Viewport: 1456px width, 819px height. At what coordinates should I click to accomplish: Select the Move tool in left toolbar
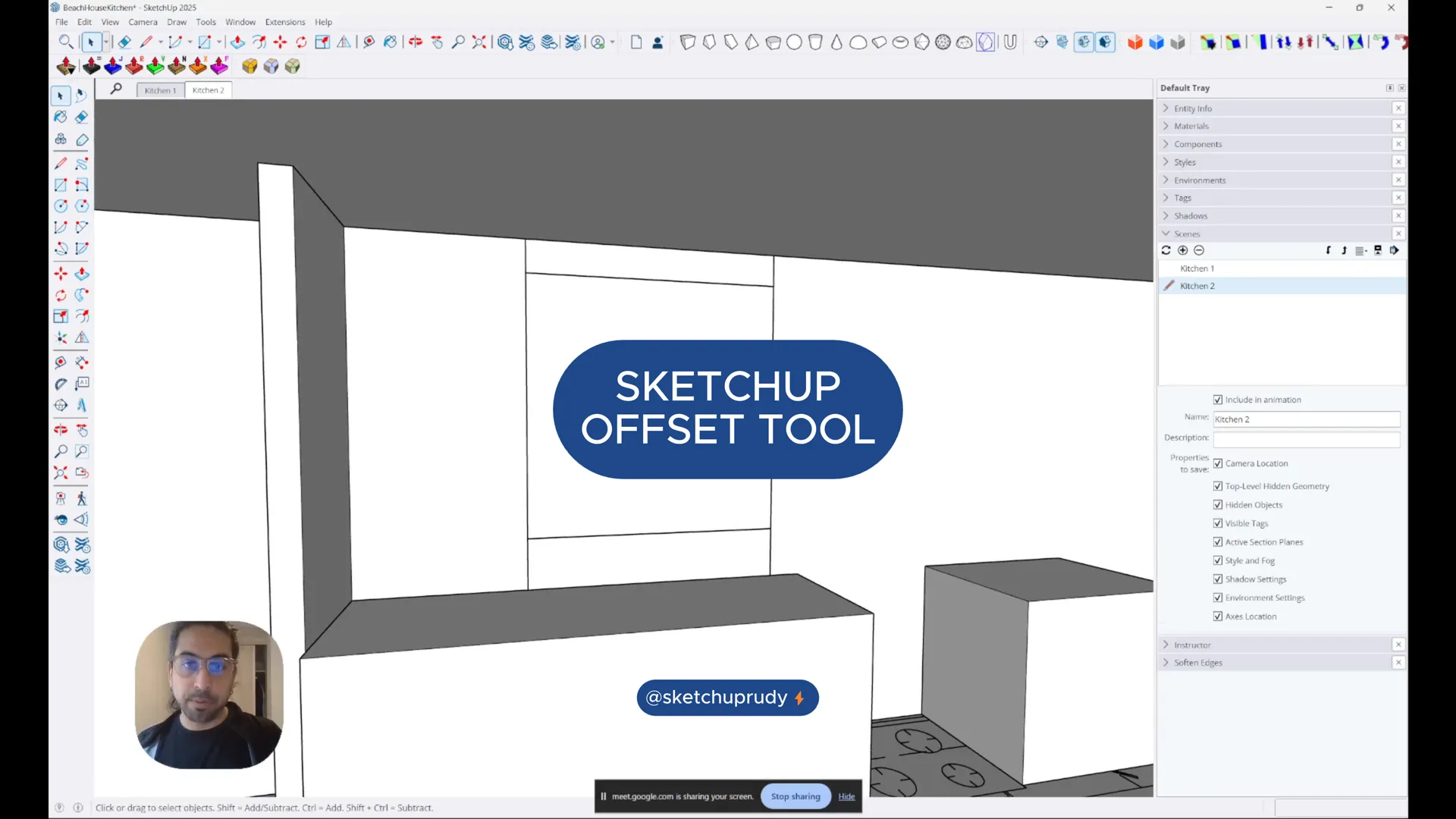pyautogui.click(x=61, y=274)
